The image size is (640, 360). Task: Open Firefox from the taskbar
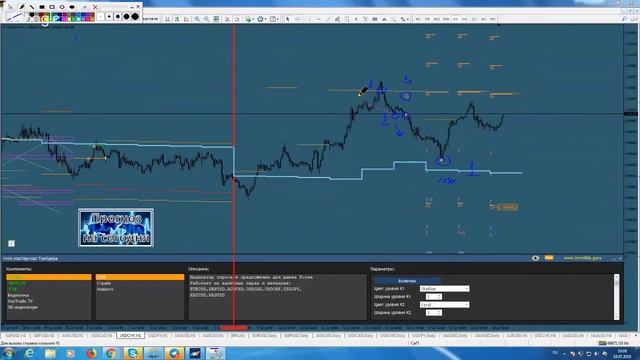point(91,353)
